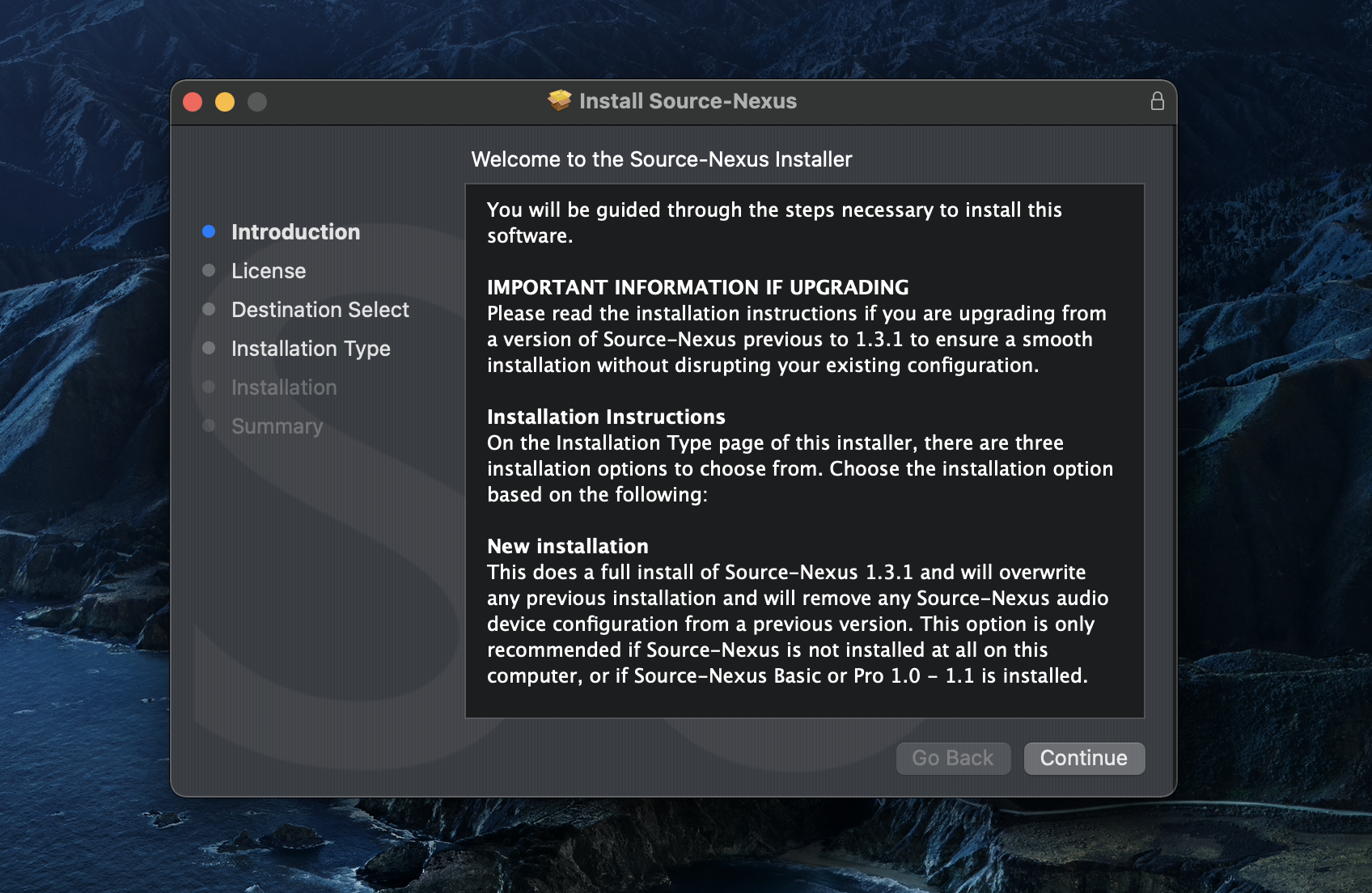Click the lock icon in title bar
Image resolution: width=1372 pixels, height=893 pixels.
pyautogui.click(x=1157, y=101)
